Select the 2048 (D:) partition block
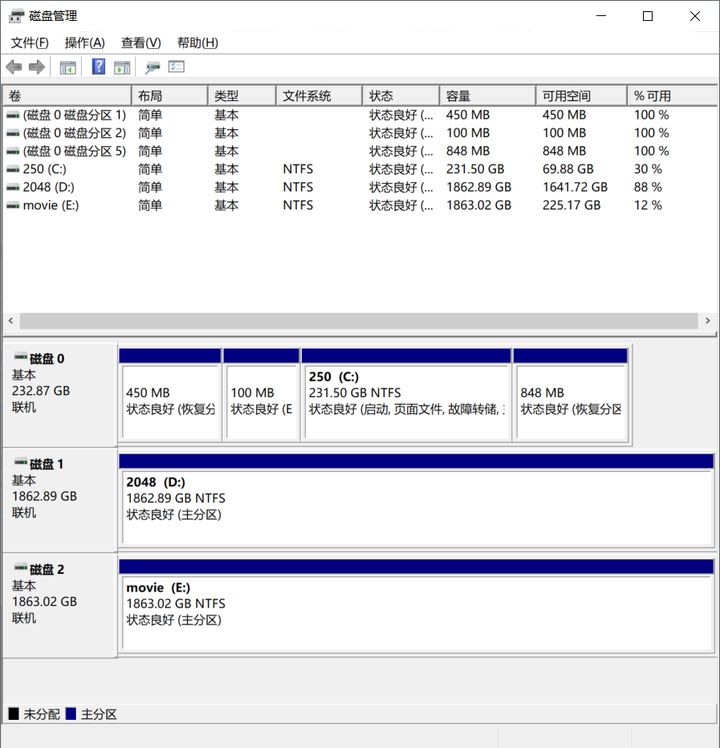This screenshot has height=748, width=720. 416,501
